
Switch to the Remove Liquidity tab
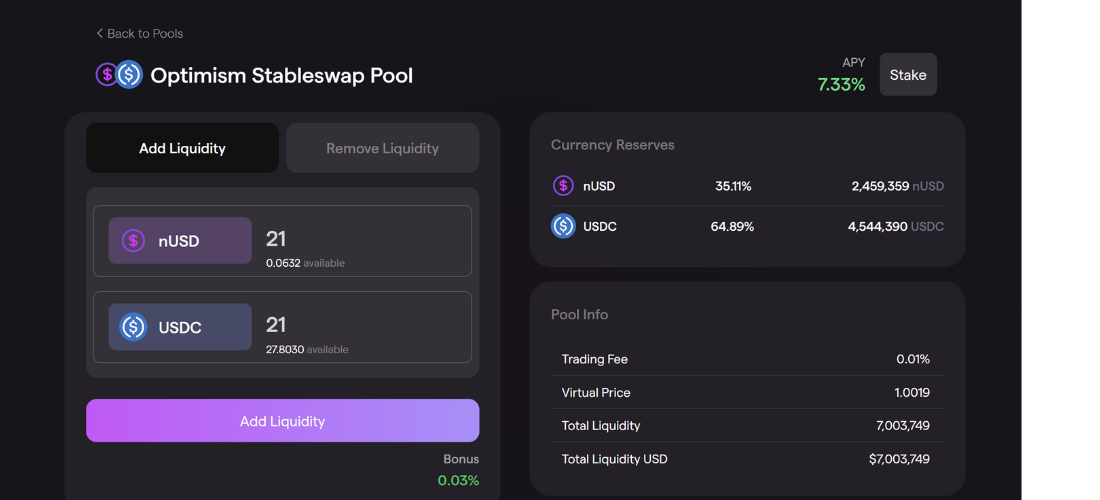point(382,148)
